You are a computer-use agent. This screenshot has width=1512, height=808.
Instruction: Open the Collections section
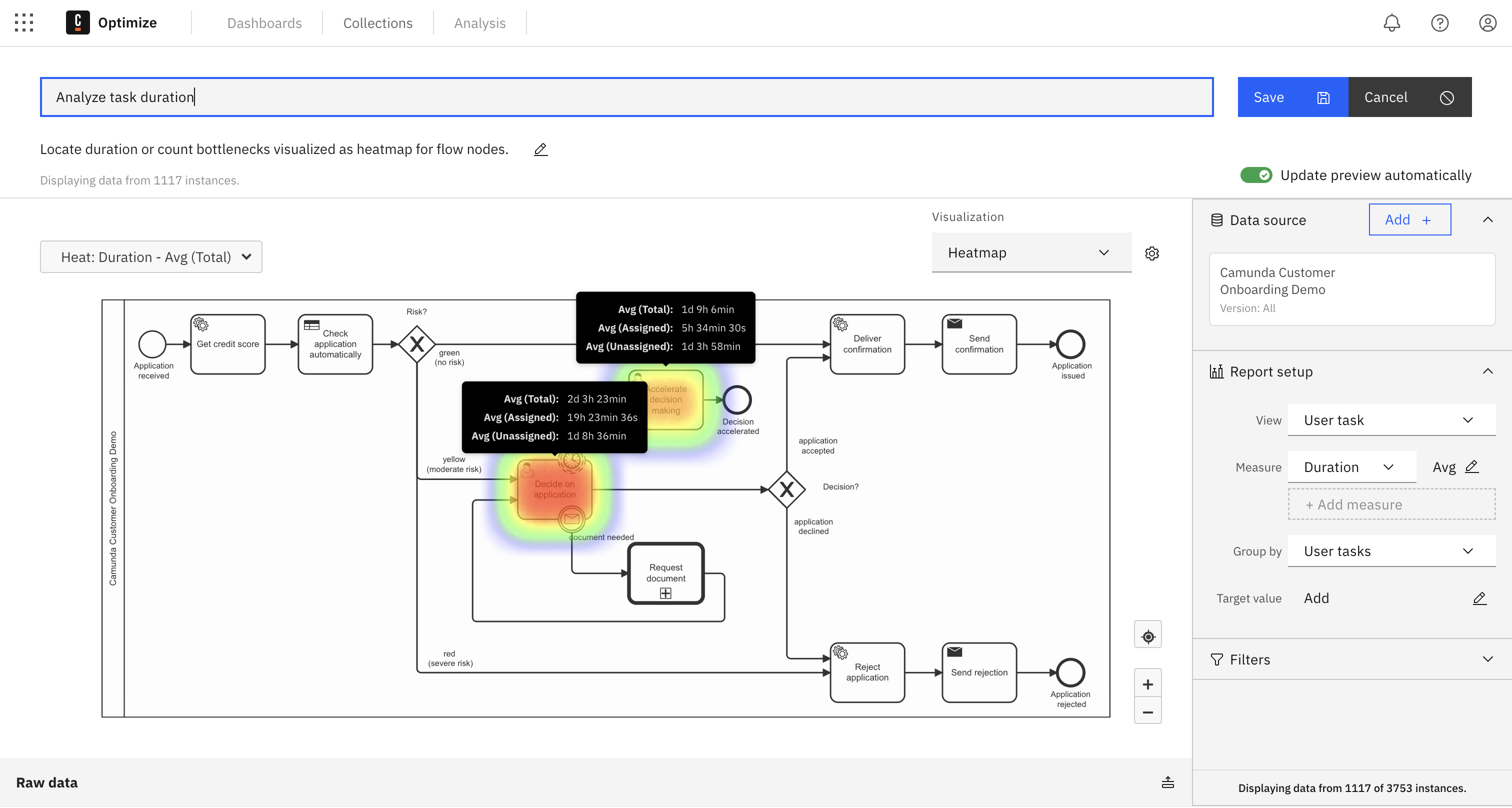[377, 23]
